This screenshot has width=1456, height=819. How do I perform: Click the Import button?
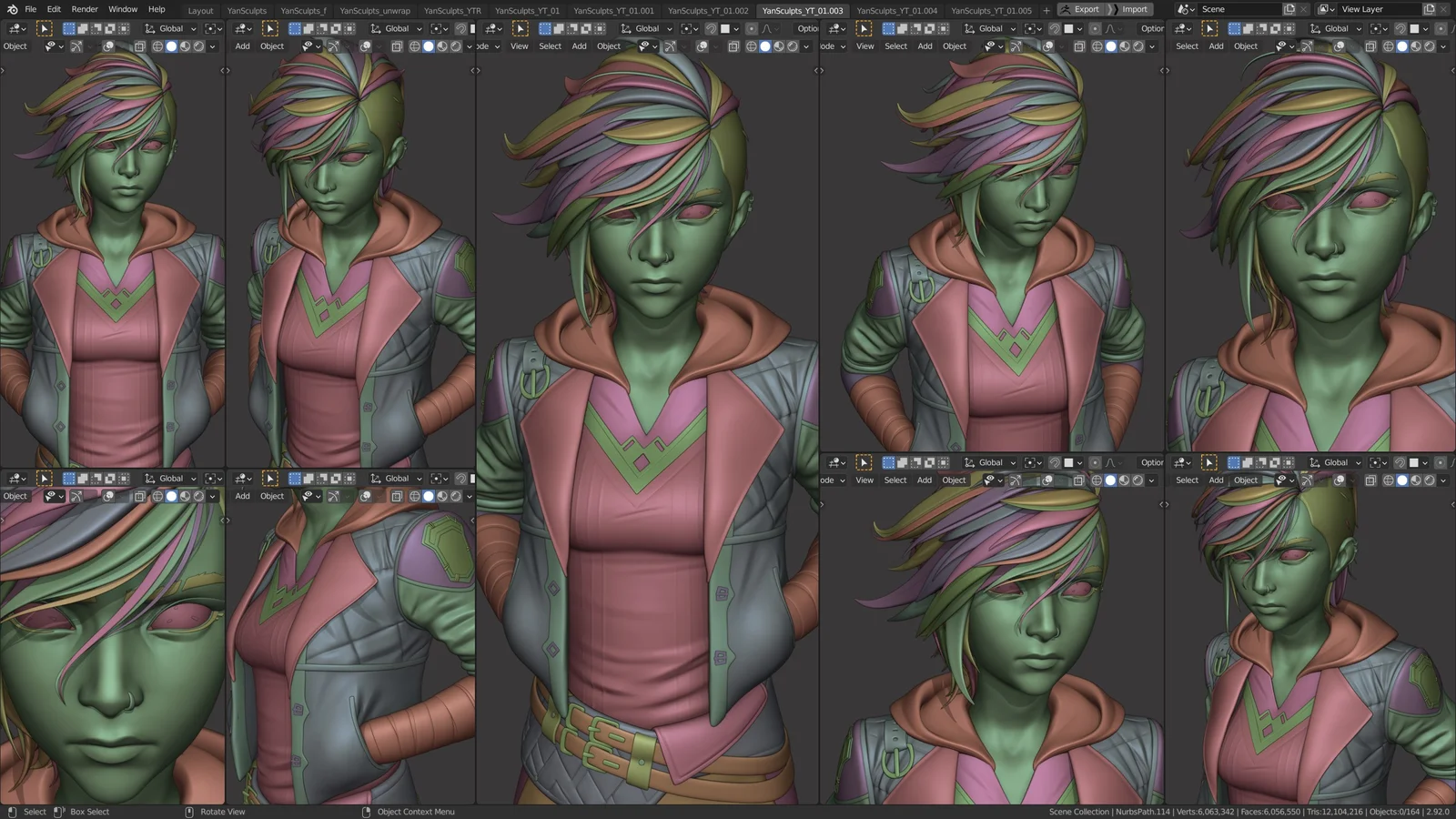[x=1135, y=9]
